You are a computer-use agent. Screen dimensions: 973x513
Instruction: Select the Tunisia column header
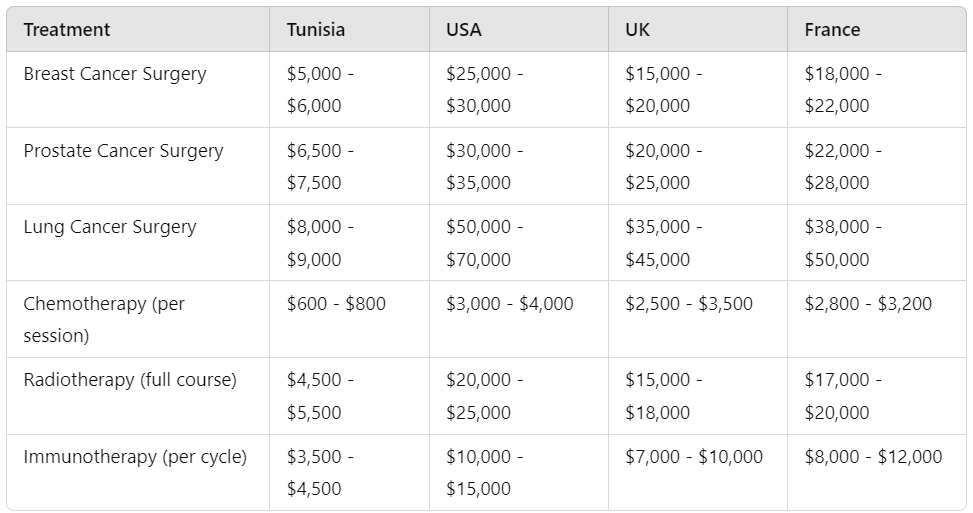pos(316,30)
